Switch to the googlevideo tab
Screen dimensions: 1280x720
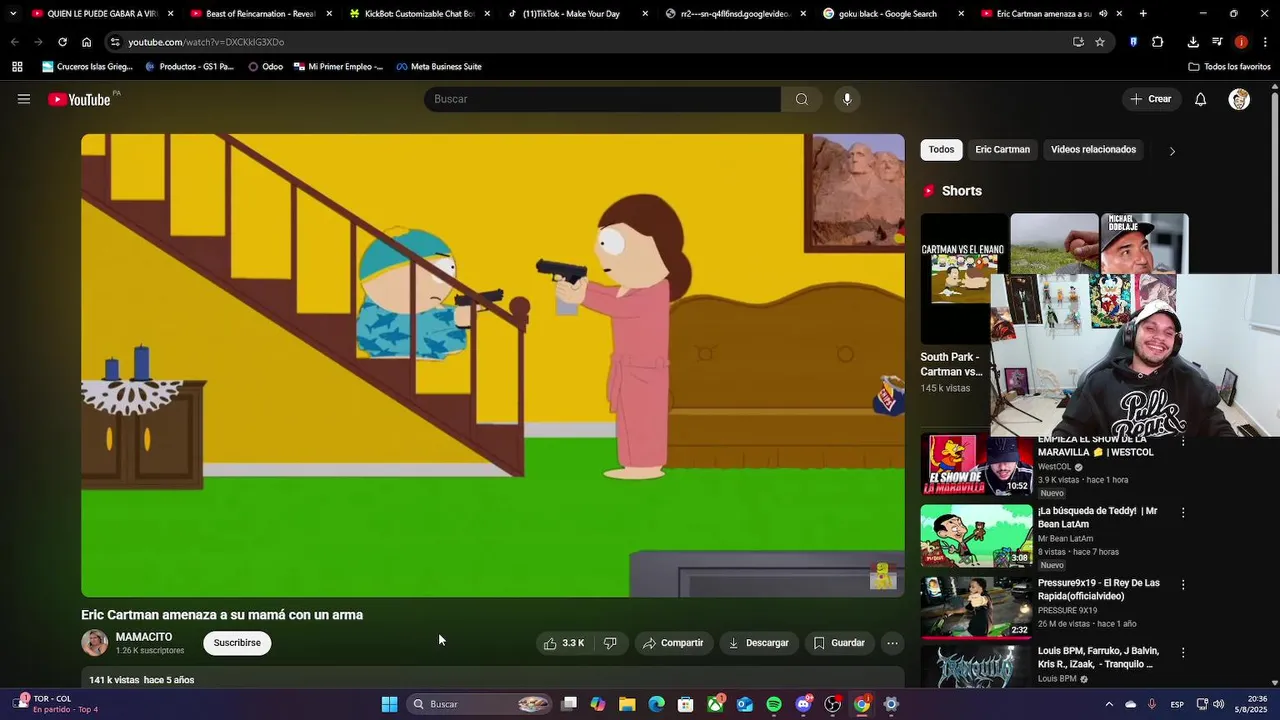(735, 14)
